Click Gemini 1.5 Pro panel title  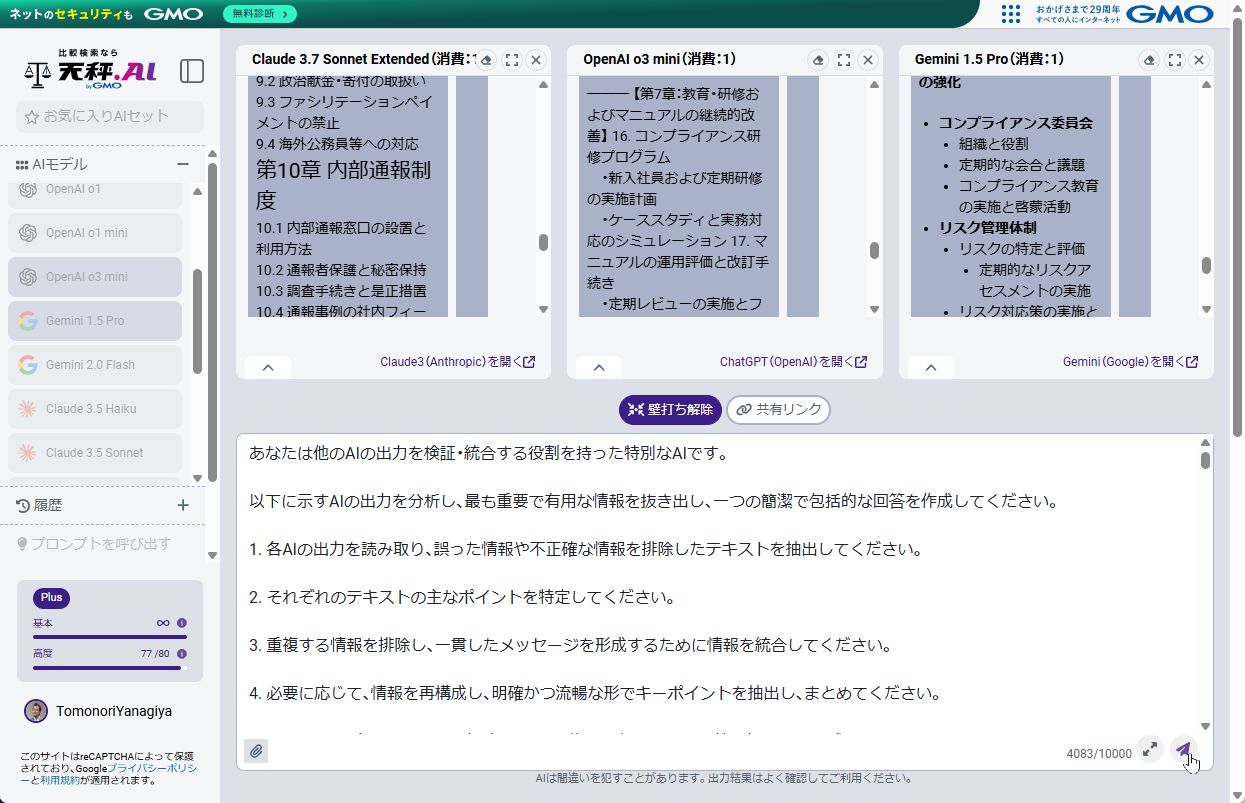990,60
